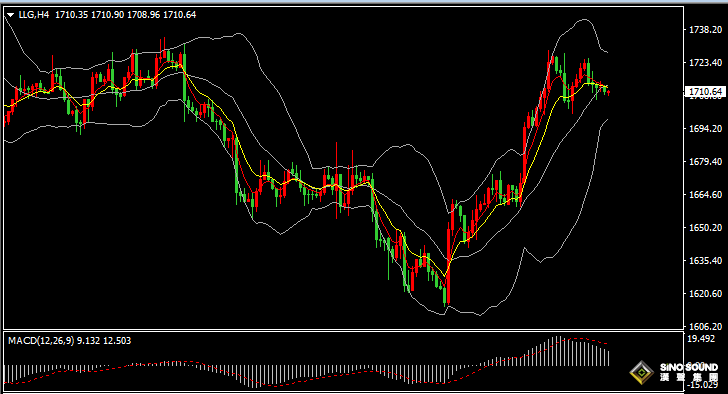Click the 1738.20 price axis label
Viewport: 728px width, 394px height.
tap(705, 30)
